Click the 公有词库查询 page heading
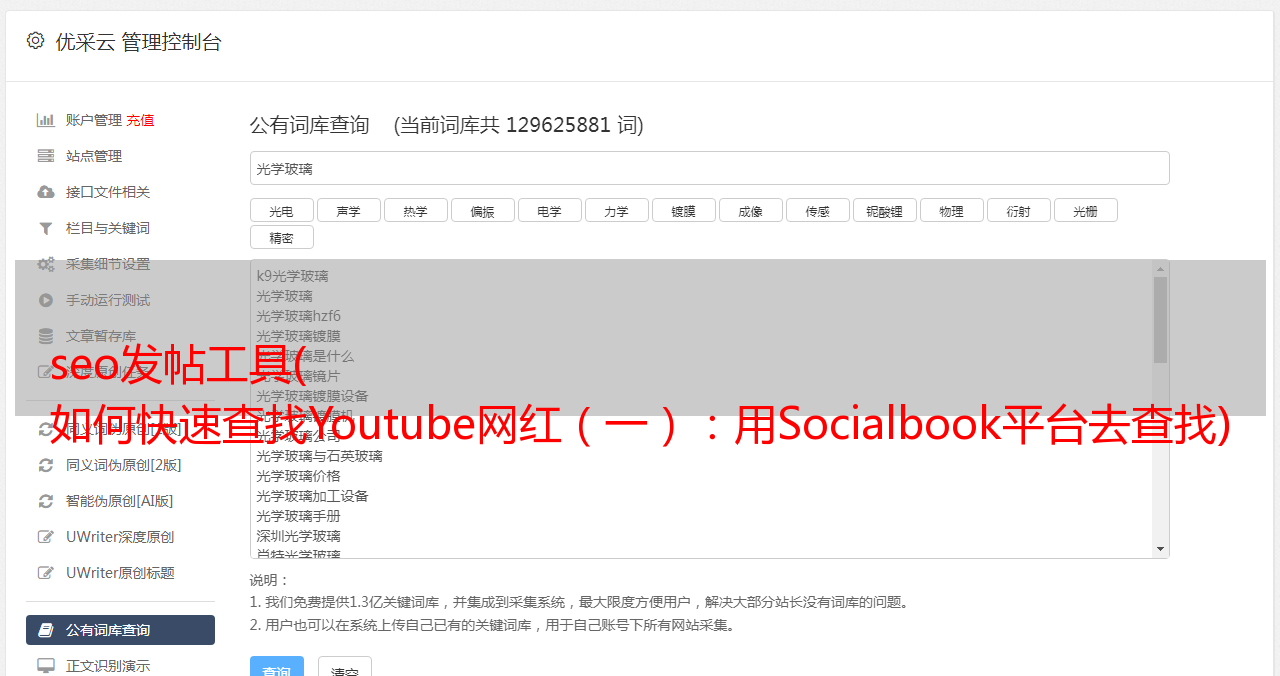Viewport: 1280px width, 676px height. tap(310, 125)
